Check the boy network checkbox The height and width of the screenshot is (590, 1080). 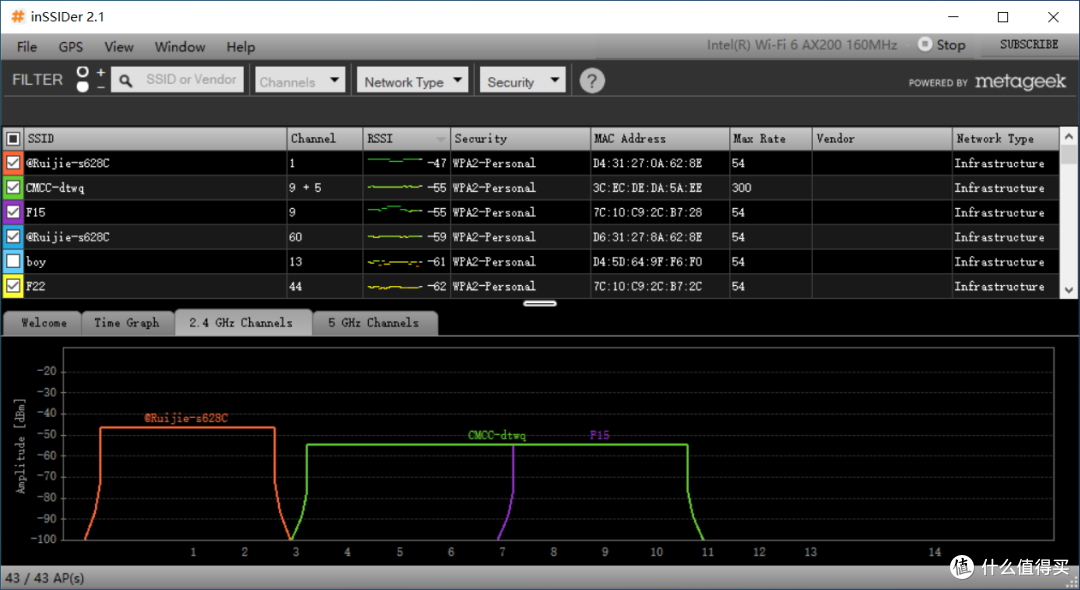coord(12,262)
